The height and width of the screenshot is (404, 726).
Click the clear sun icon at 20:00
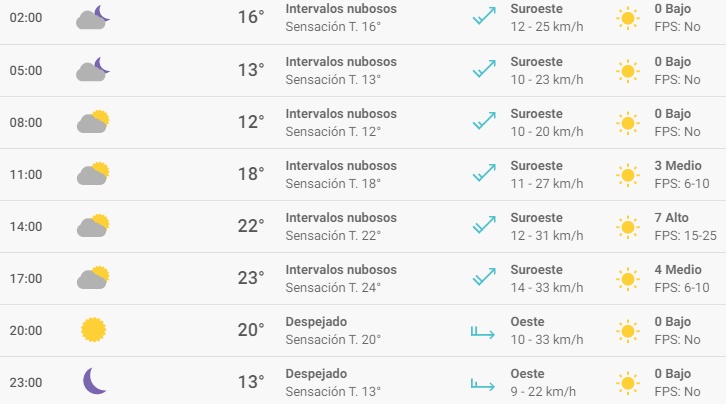(x=94, y=329)
